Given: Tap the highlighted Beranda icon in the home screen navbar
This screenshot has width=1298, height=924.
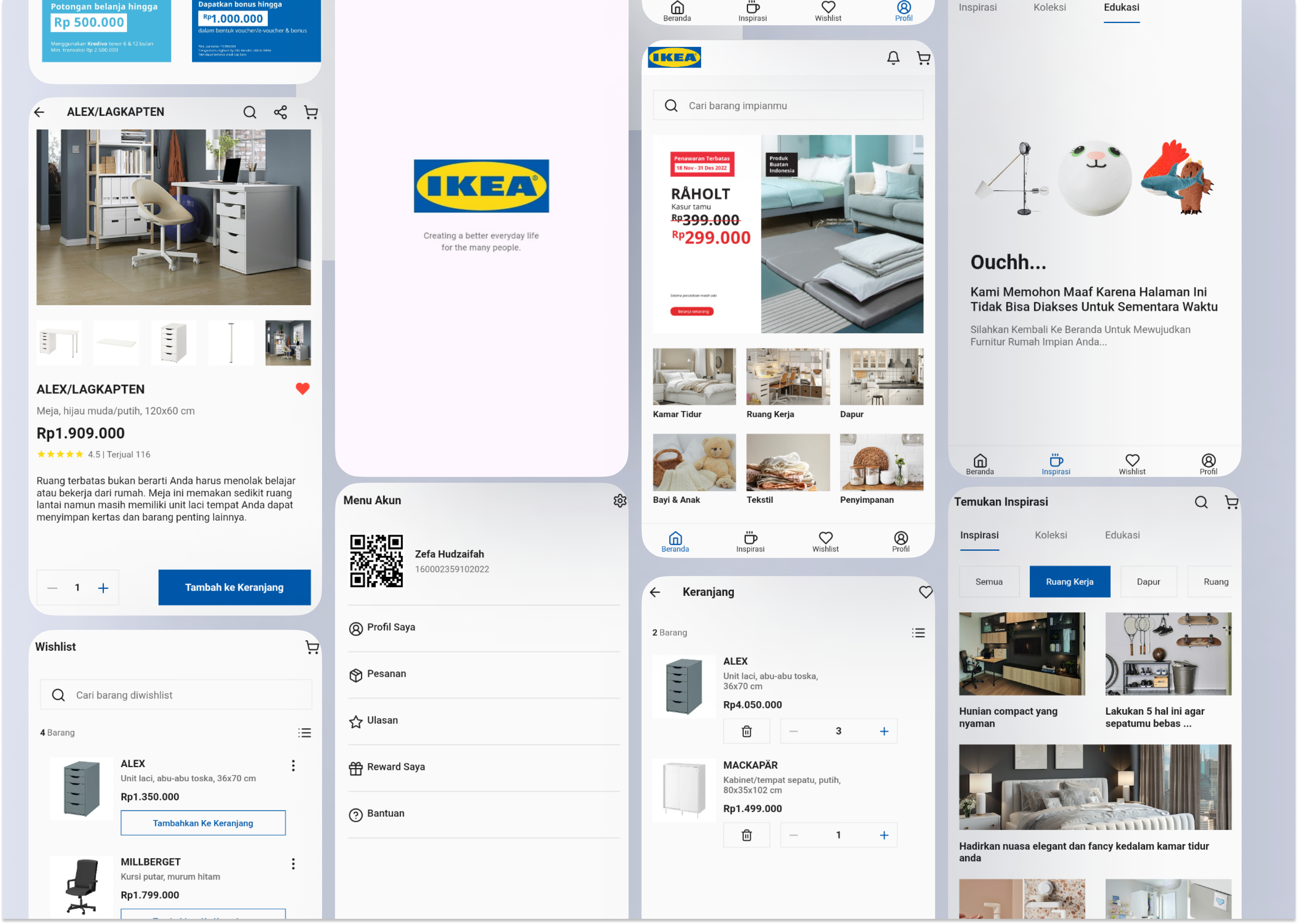Looking at the screenshot, I should pyautogui.click(x=675, y=542).
